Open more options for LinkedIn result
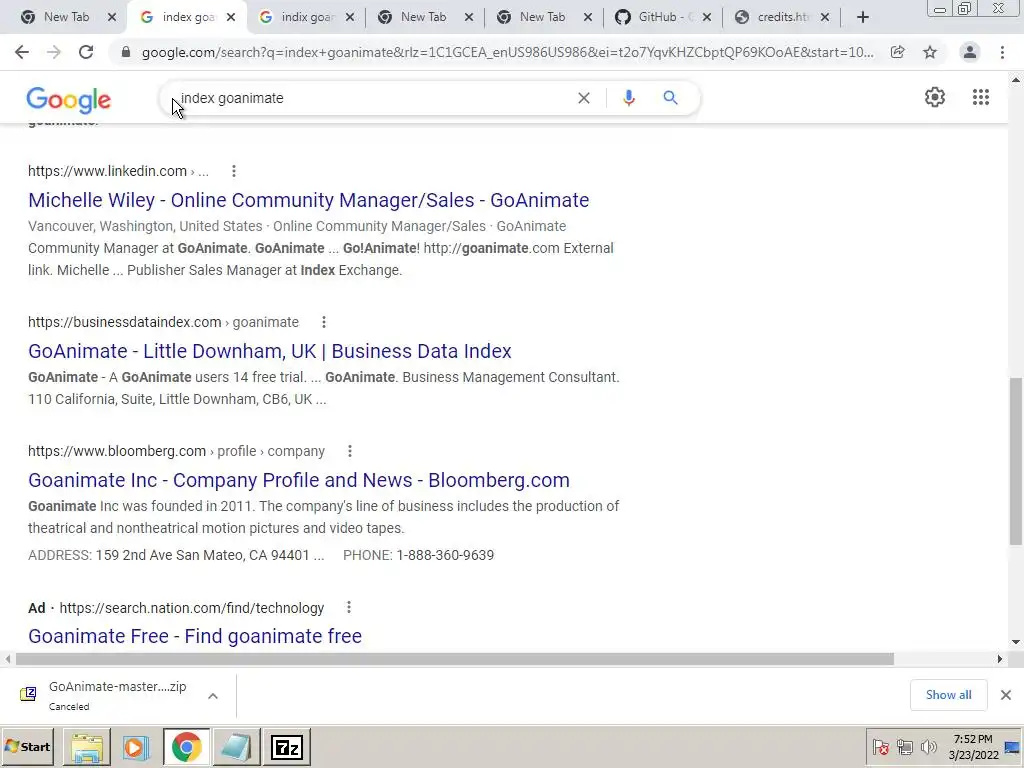This screenshot has height=768, width=1024. coord(234,171)
